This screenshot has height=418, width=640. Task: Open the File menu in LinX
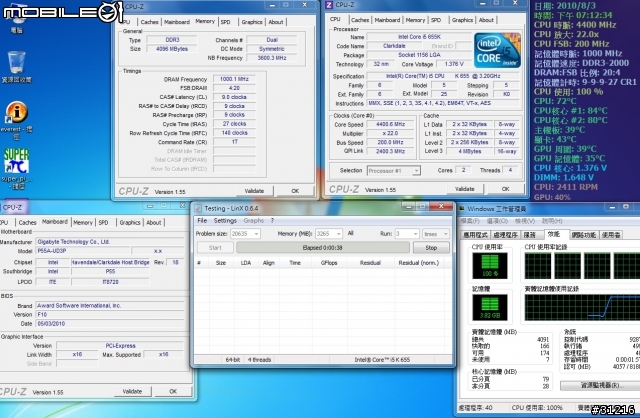pos(202,220)
